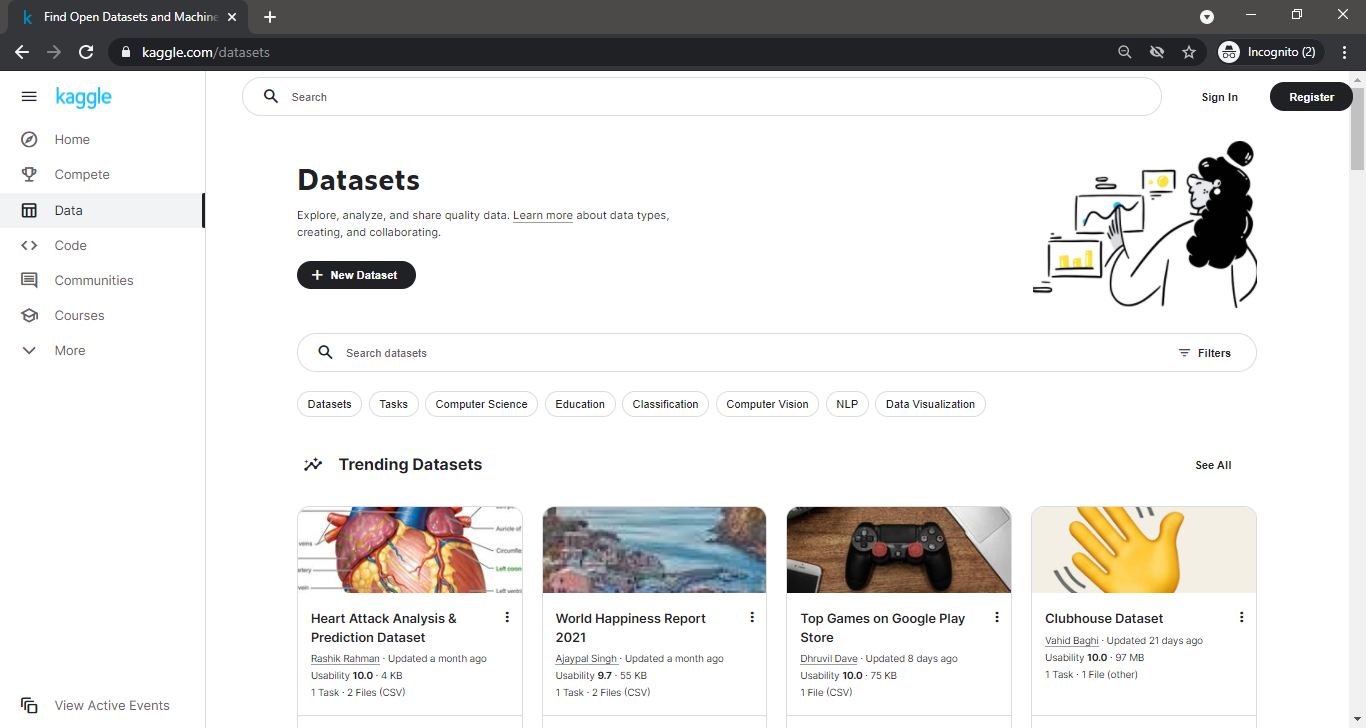Click the Kaggle logo
The width and height of the screenshot is (1366, 728).
83,96
